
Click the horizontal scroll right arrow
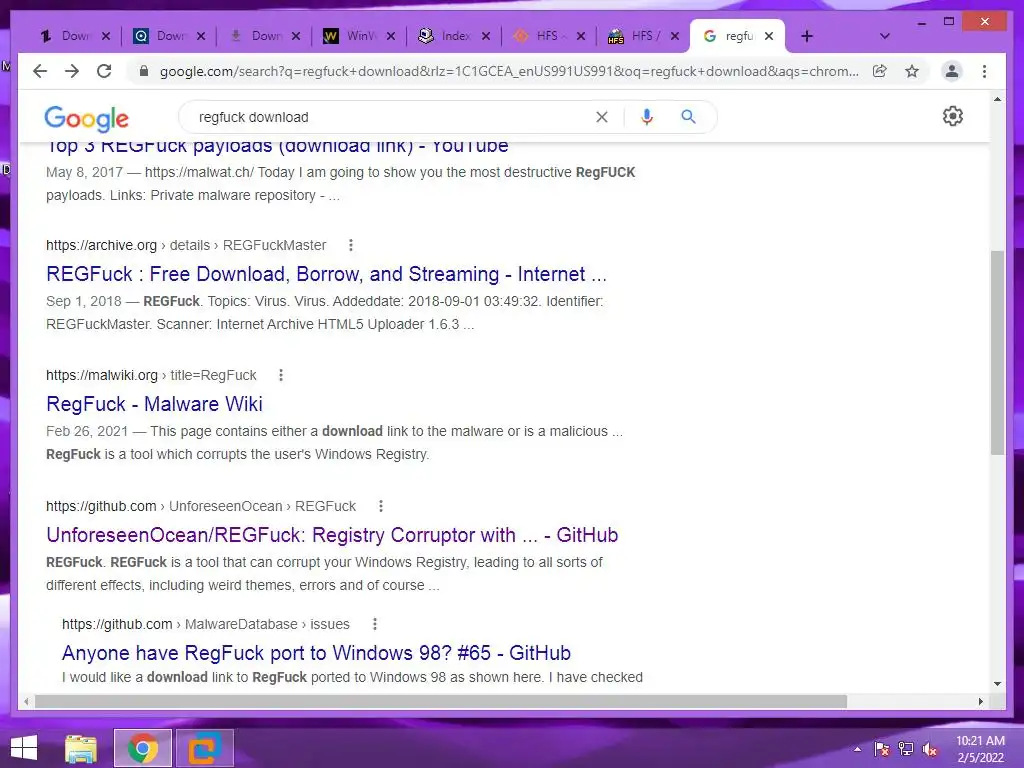(980, 701)
